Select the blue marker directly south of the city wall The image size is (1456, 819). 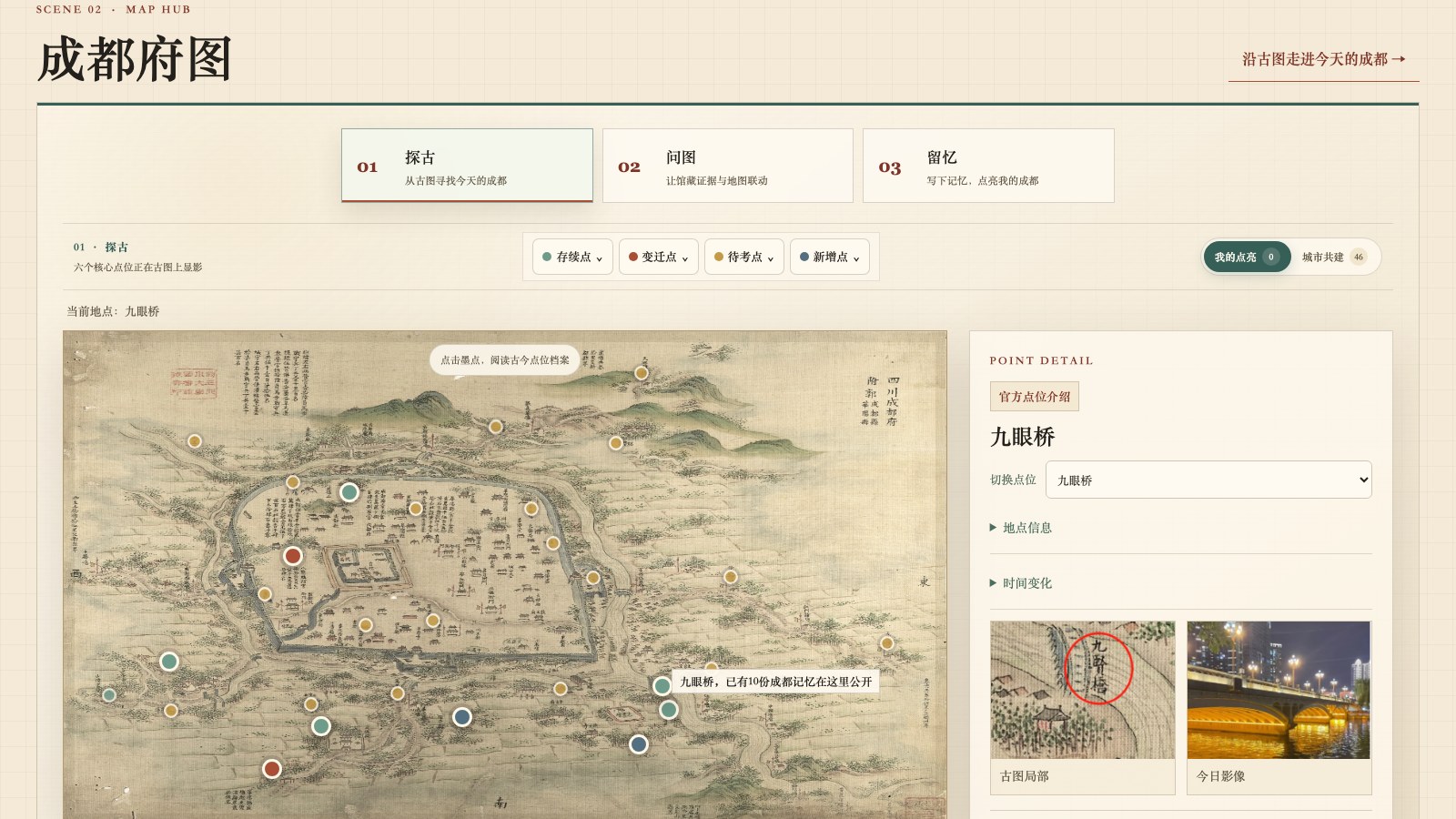click(x=462, y=717)
